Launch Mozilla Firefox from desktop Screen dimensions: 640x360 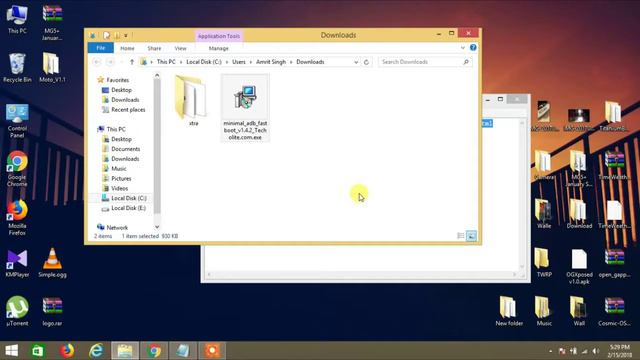(x=17, y=218)
